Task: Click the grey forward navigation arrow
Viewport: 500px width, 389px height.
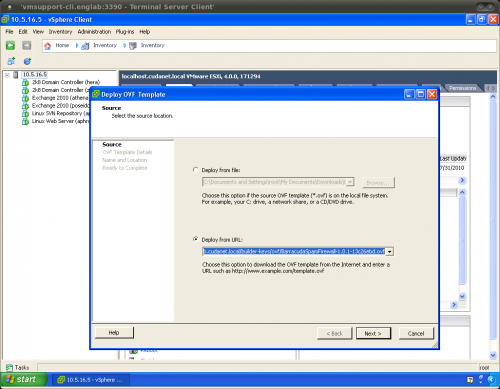Action: [27, 45]
